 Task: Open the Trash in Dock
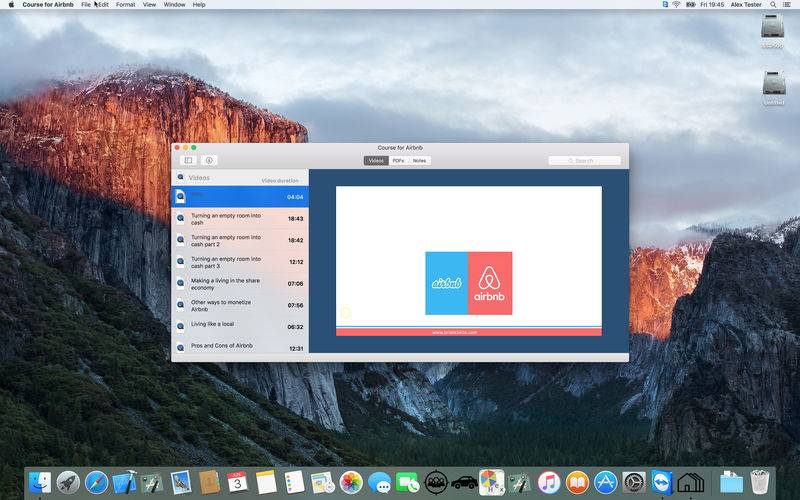tap(760, 482)
